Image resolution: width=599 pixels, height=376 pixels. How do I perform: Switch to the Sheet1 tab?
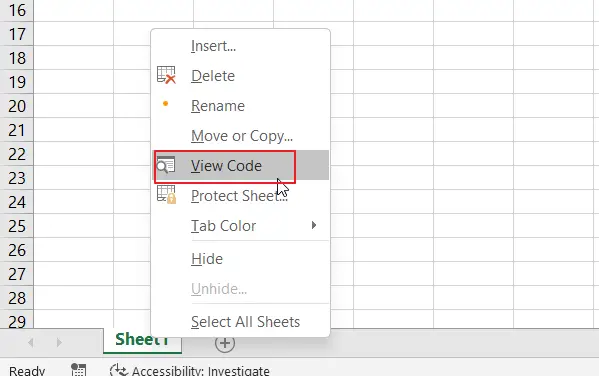click(142, 340)
